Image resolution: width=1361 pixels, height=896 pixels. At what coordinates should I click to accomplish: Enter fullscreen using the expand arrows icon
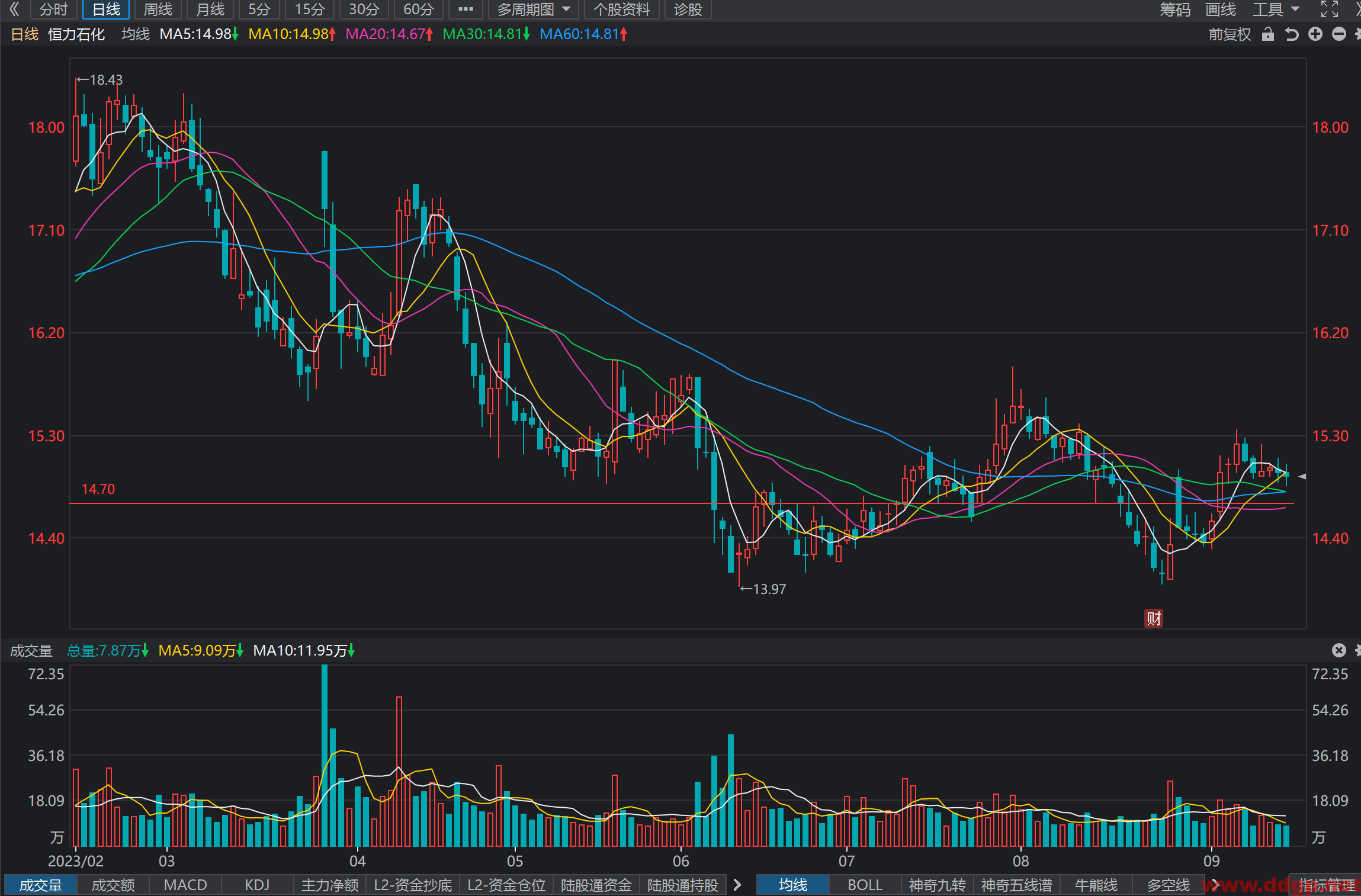1330,9
